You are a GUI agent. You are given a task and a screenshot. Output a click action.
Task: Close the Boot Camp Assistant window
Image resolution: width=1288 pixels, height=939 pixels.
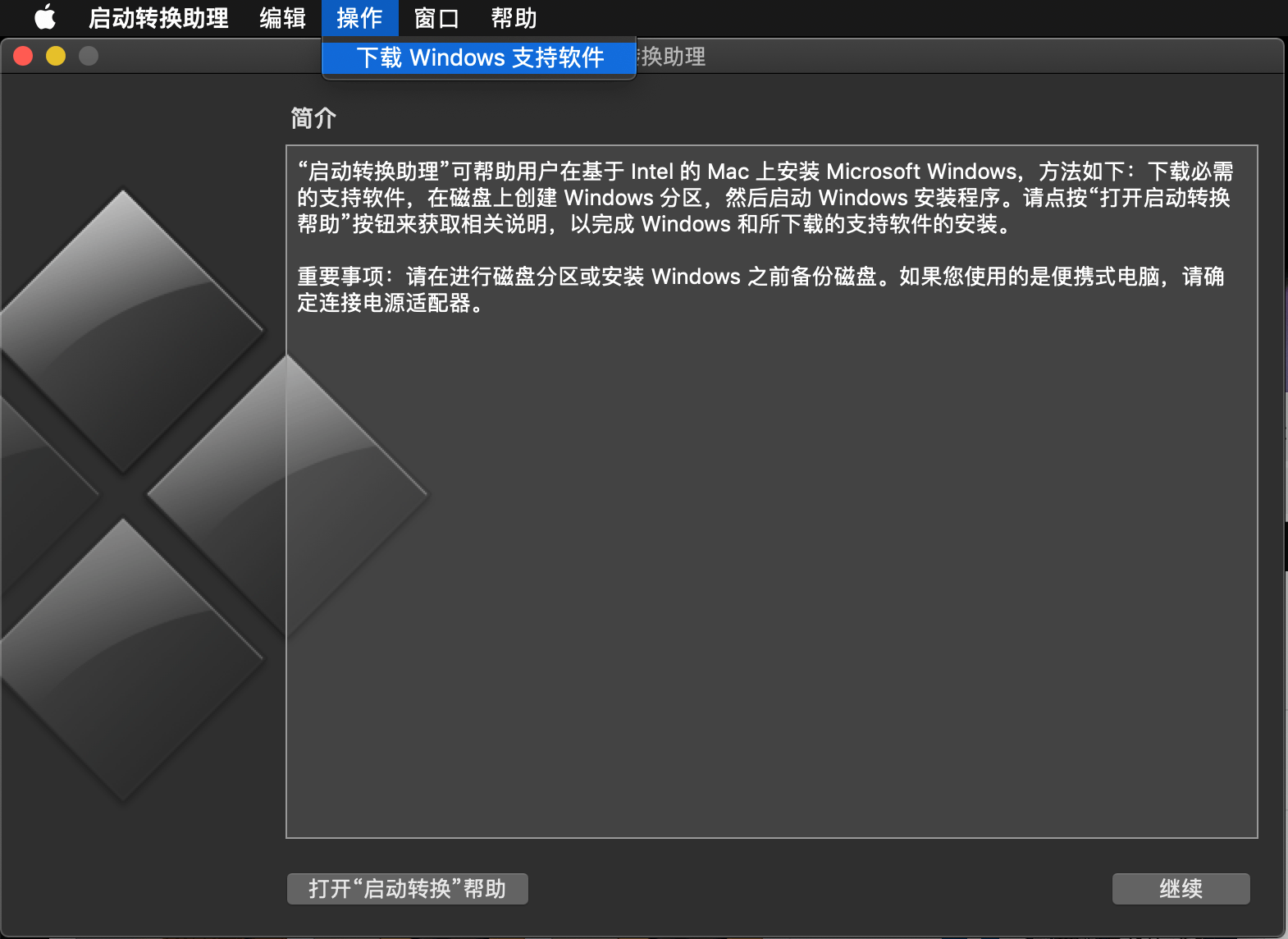(23, 56)
